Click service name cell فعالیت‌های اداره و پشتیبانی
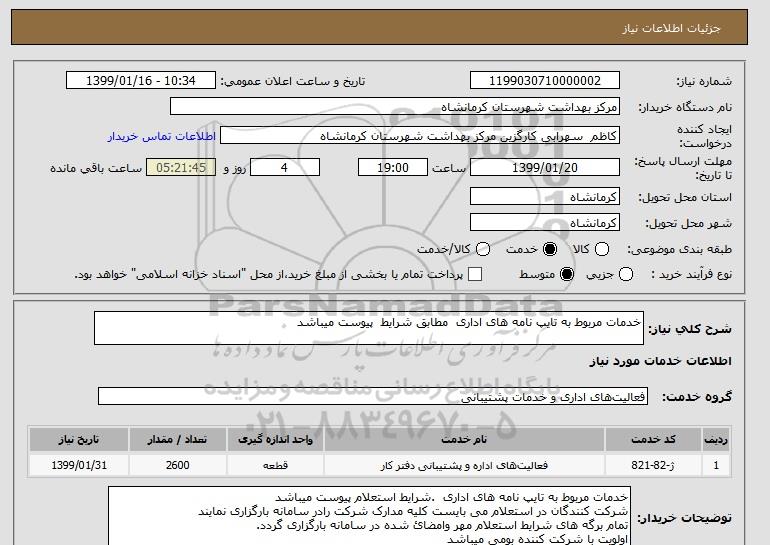770x545 pixels. point(464,465)
